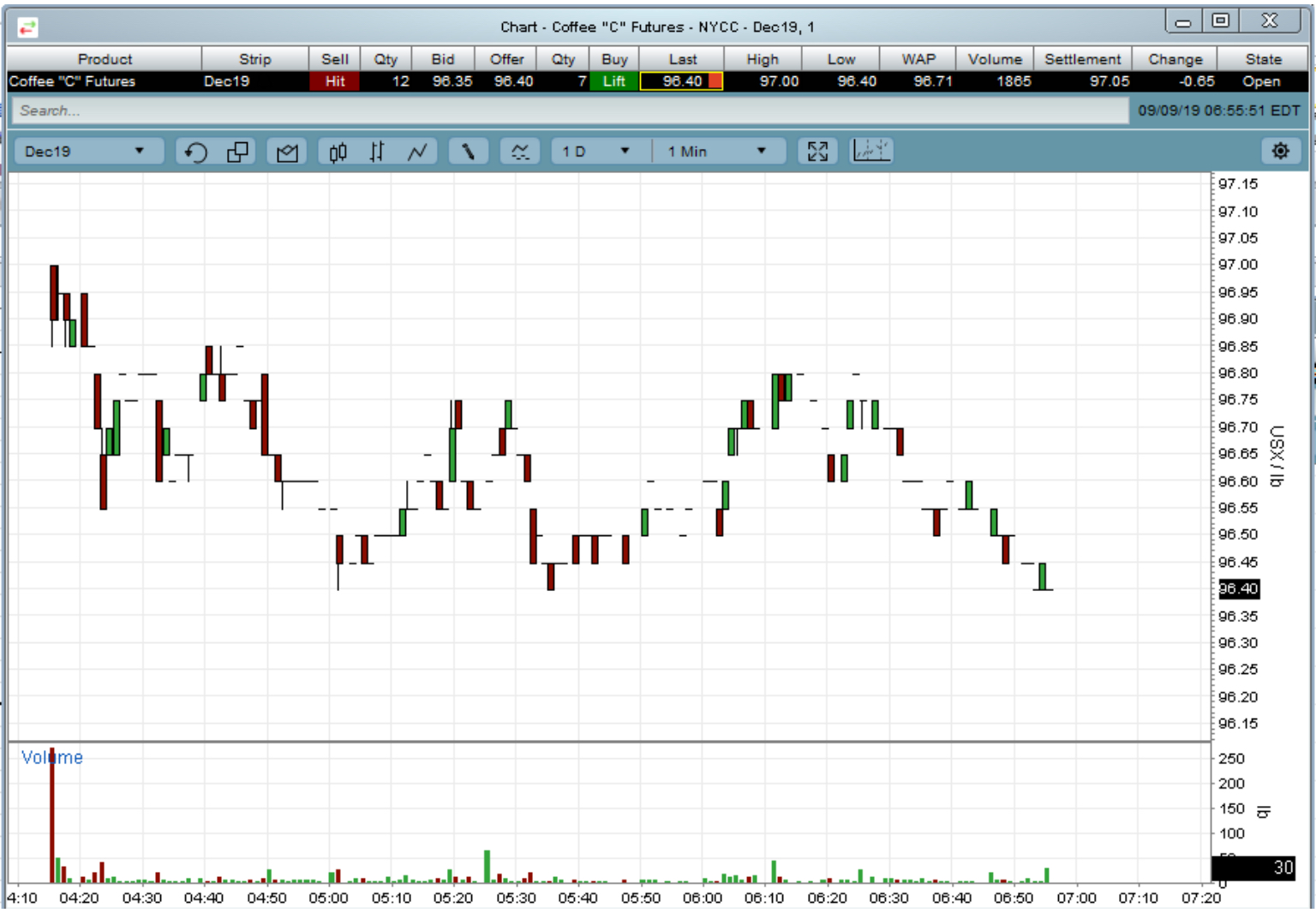The height and width of the screenshot is (913, 1316).
Task: Click the WAP column header
Action: [918, 59]
